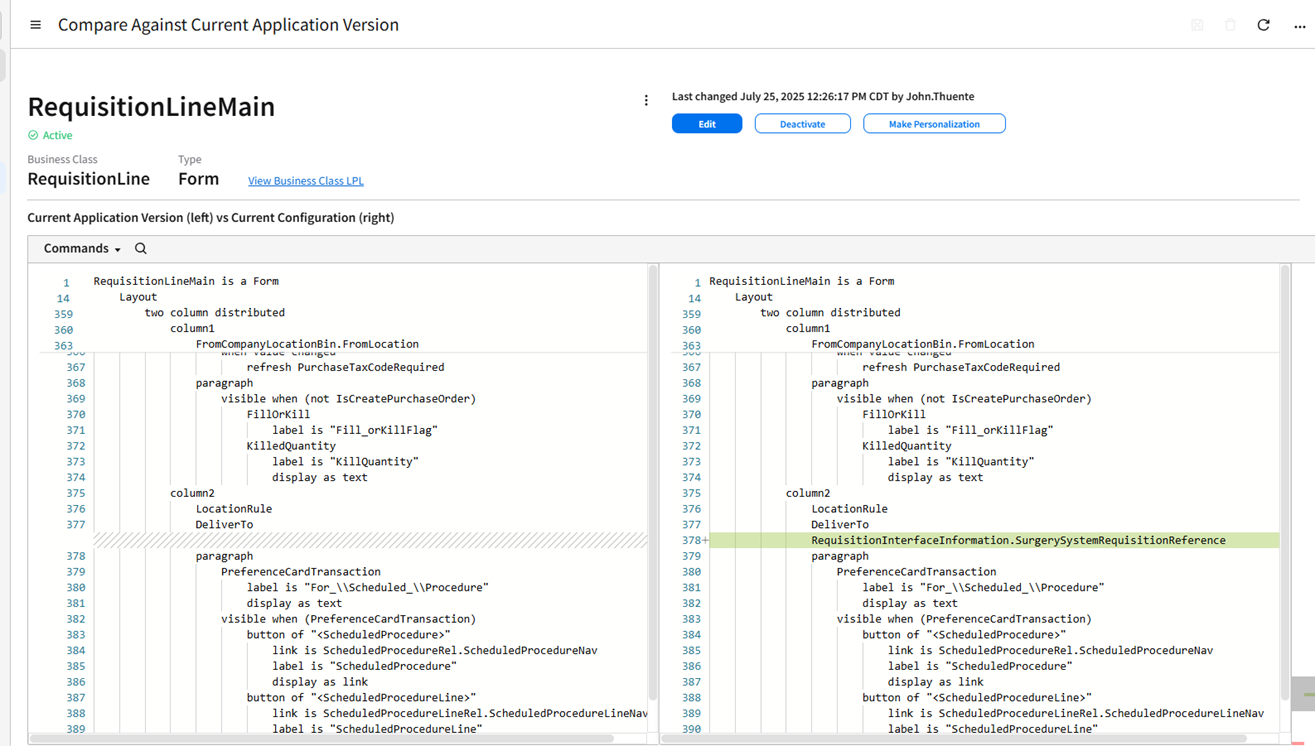The height and width of the screenshot is (746, 1315).
Task: Click the 'Compare Against Current Application Version' title
Action: pyautogui.click(x=228, y=25)
